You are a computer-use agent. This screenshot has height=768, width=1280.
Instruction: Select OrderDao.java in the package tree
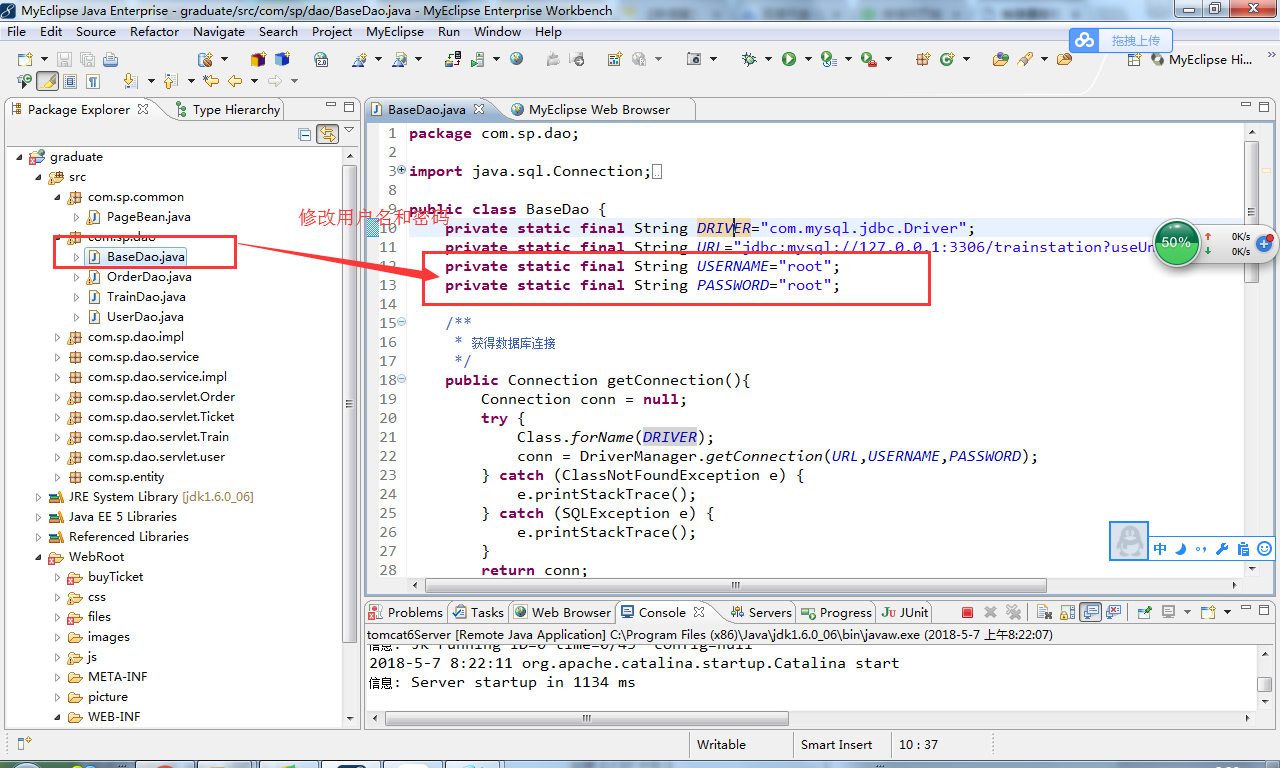click(149, 277)
